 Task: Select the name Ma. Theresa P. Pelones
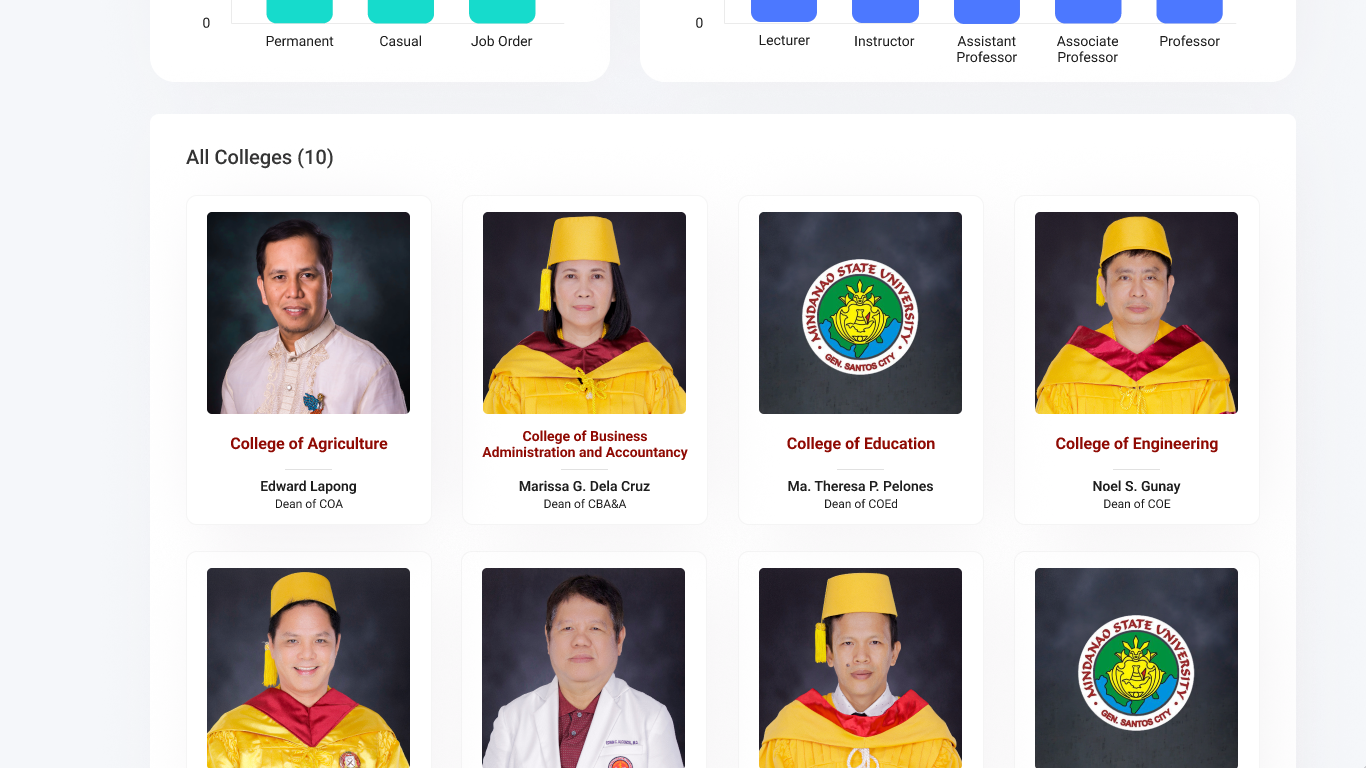click(x=861, y=486)
